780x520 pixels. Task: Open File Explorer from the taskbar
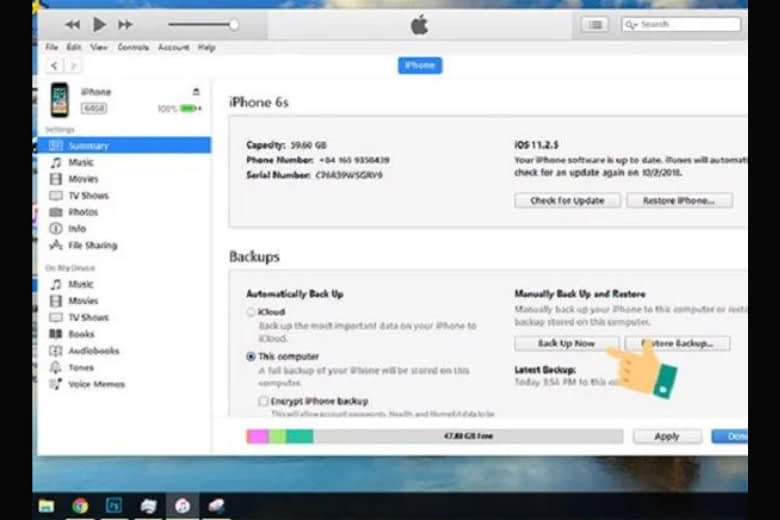point(46,506)
